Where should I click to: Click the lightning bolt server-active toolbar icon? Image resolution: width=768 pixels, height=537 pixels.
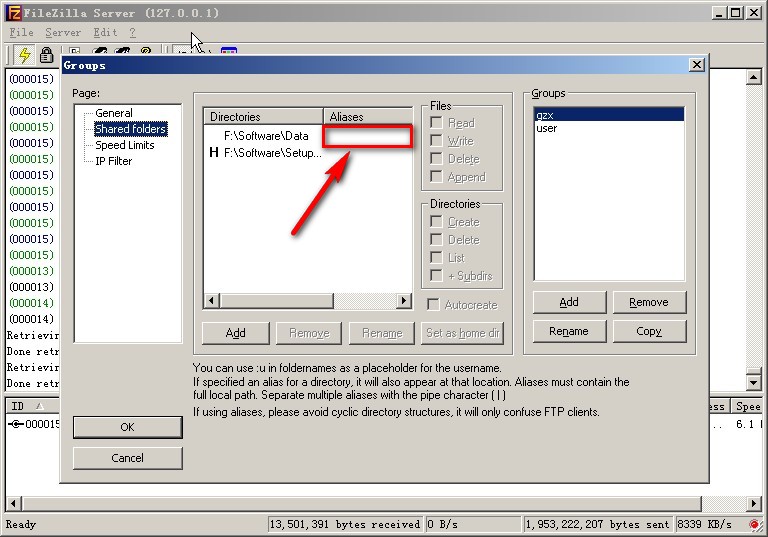(x=25, y=56)
